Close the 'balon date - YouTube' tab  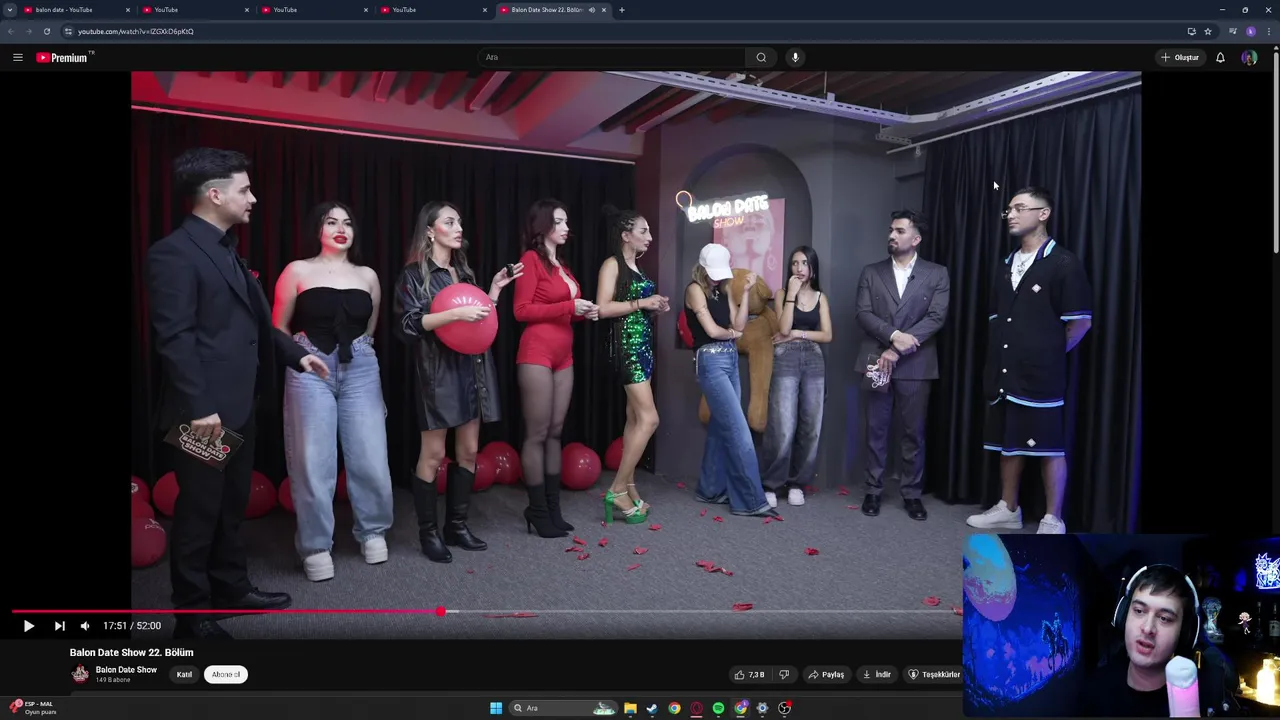(128, 10)
